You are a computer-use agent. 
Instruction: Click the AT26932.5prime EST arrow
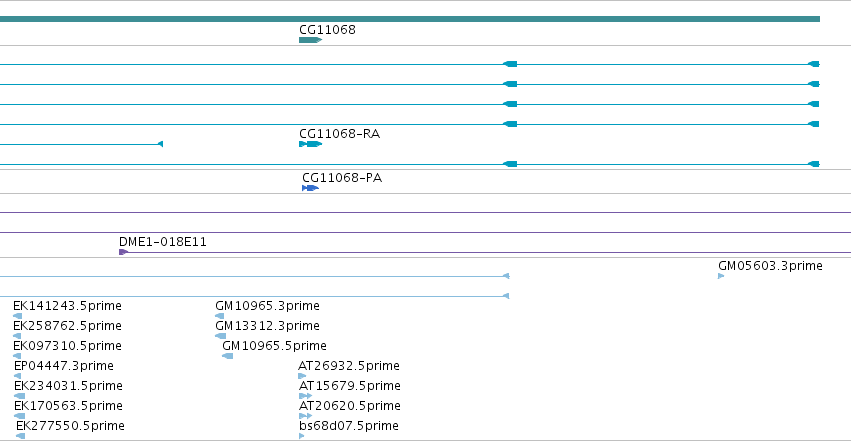point(302,376)
